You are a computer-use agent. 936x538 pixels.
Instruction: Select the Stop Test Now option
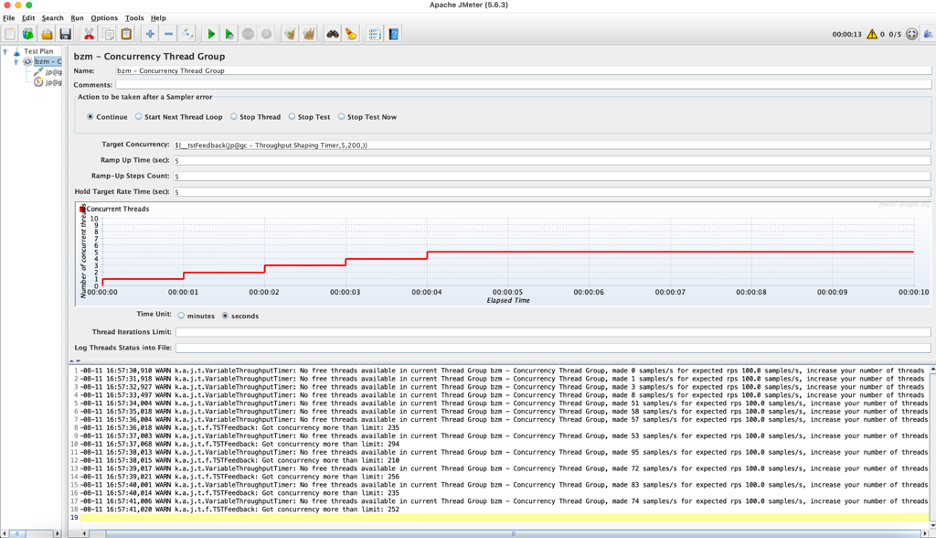[341, 117]
